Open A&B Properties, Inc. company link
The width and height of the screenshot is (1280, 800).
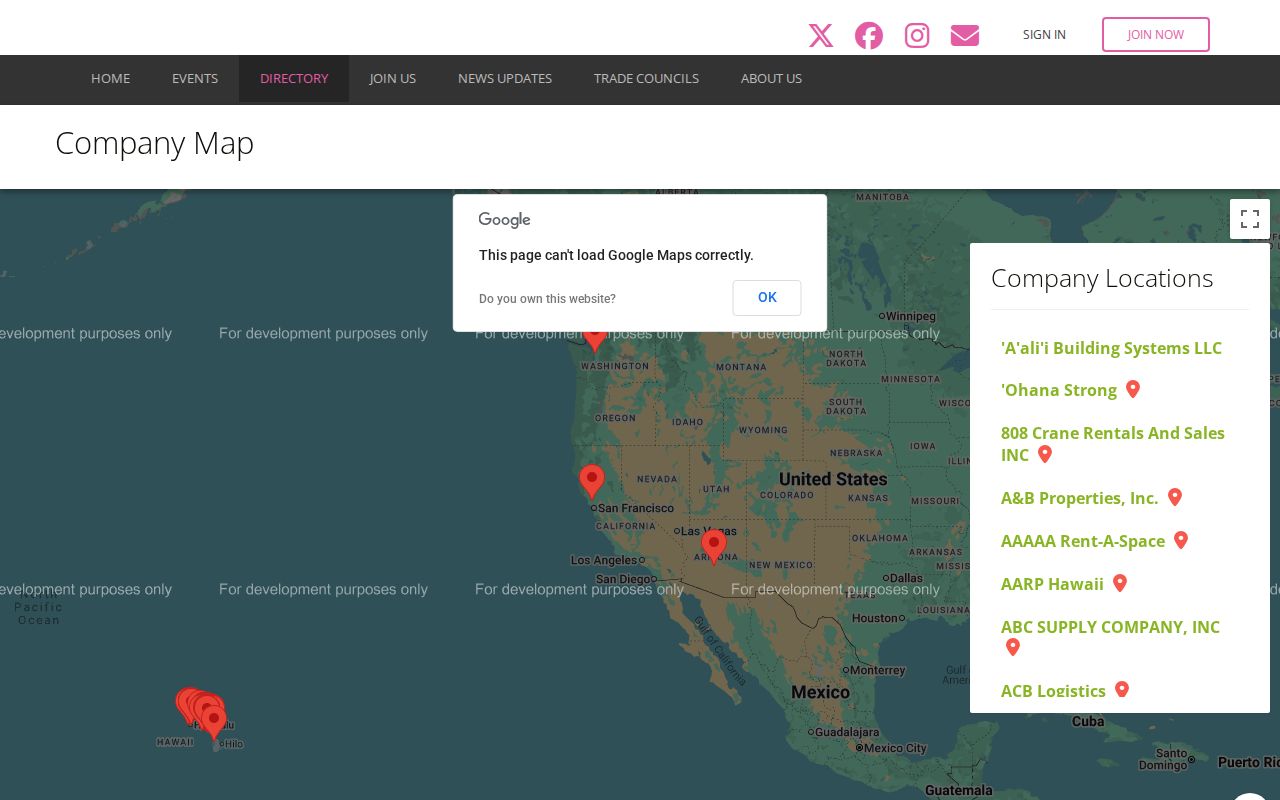pyautogui.click(x=1080, y=498)
